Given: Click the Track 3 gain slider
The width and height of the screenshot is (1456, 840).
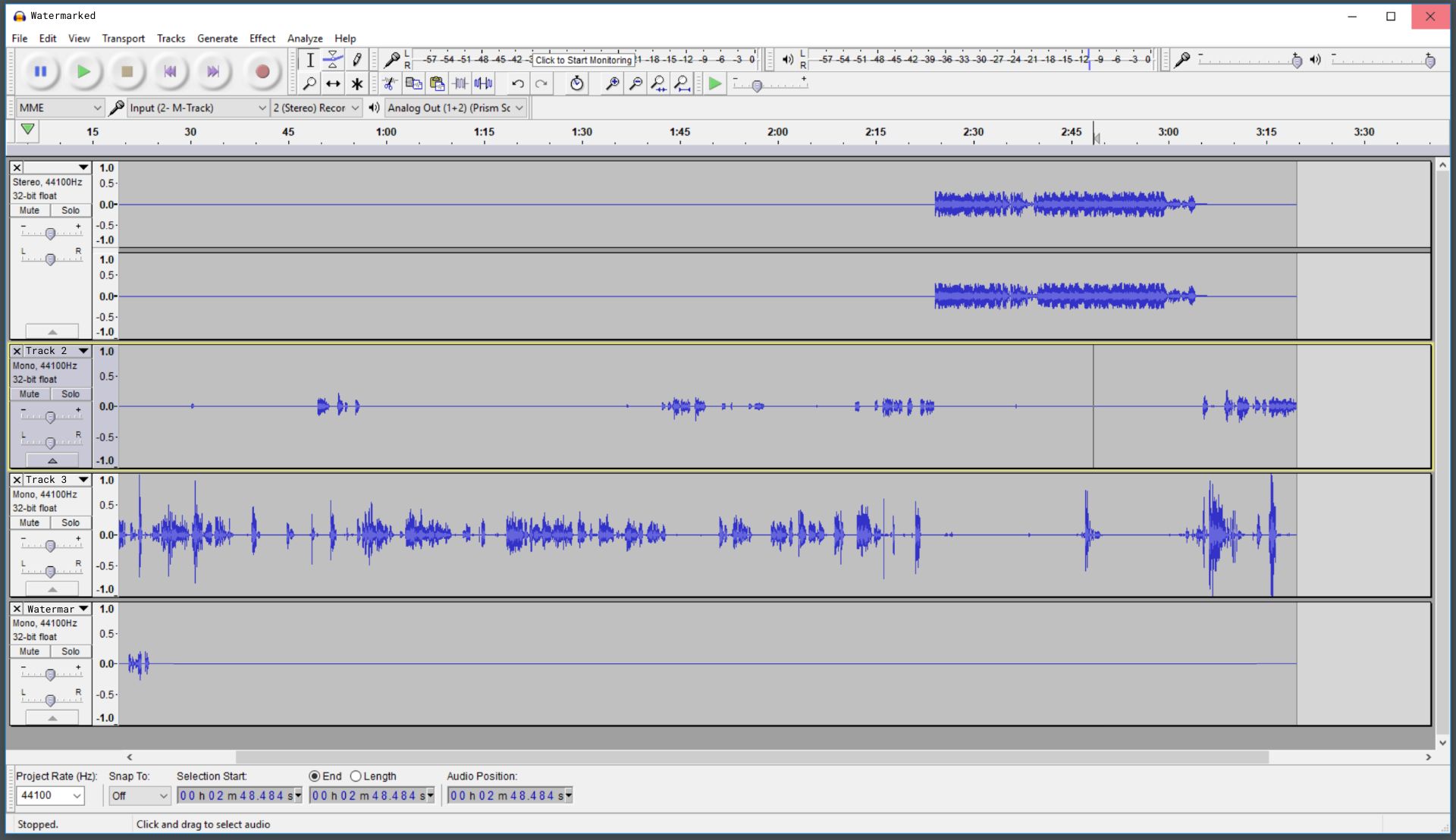Looking at the screenshot, I should (50, 545).
